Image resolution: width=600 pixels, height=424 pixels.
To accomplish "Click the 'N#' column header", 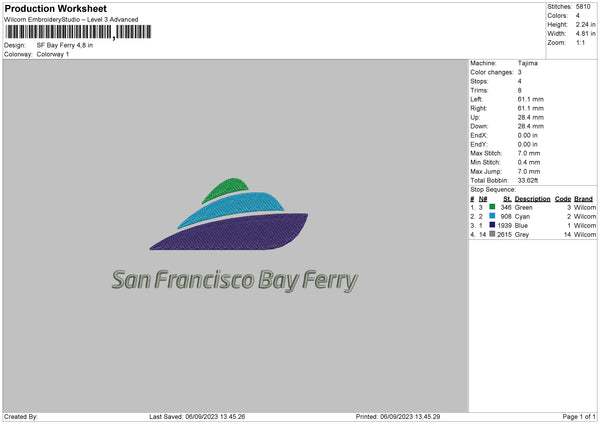I will pos(483,199).
